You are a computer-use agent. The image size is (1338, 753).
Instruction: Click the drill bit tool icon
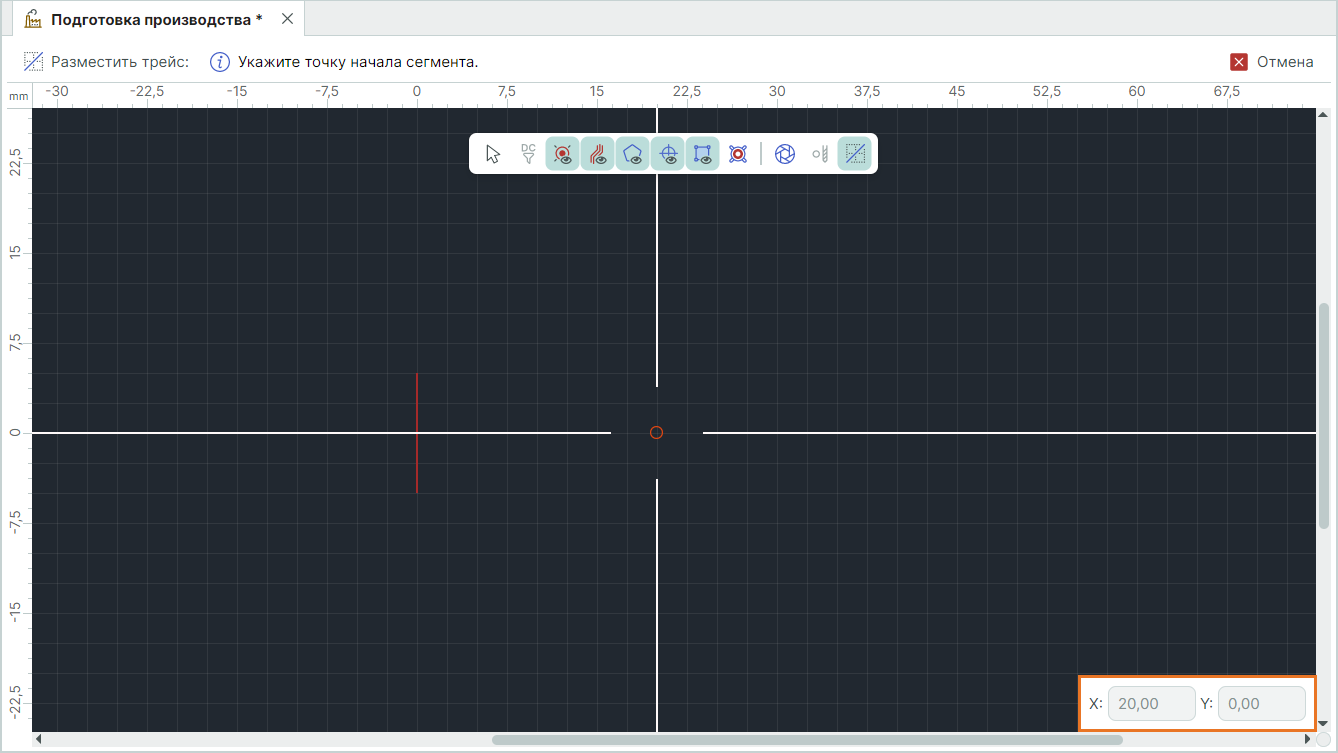point(820,154)
